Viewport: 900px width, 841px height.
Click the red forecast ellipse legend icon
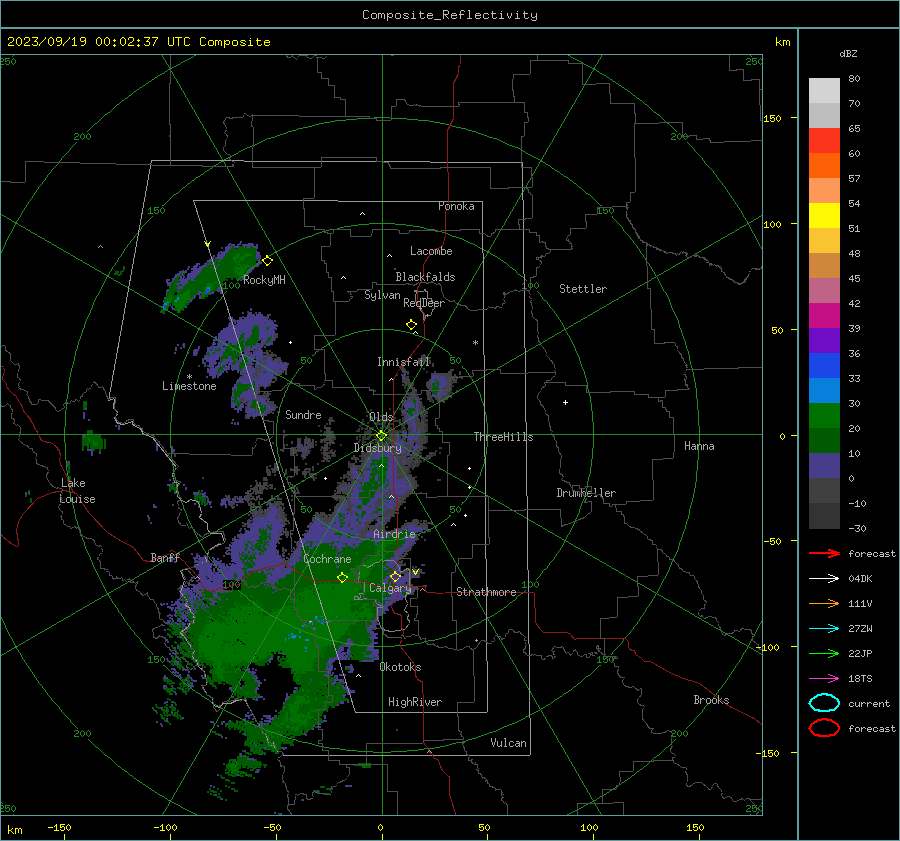tap(824, 728)
